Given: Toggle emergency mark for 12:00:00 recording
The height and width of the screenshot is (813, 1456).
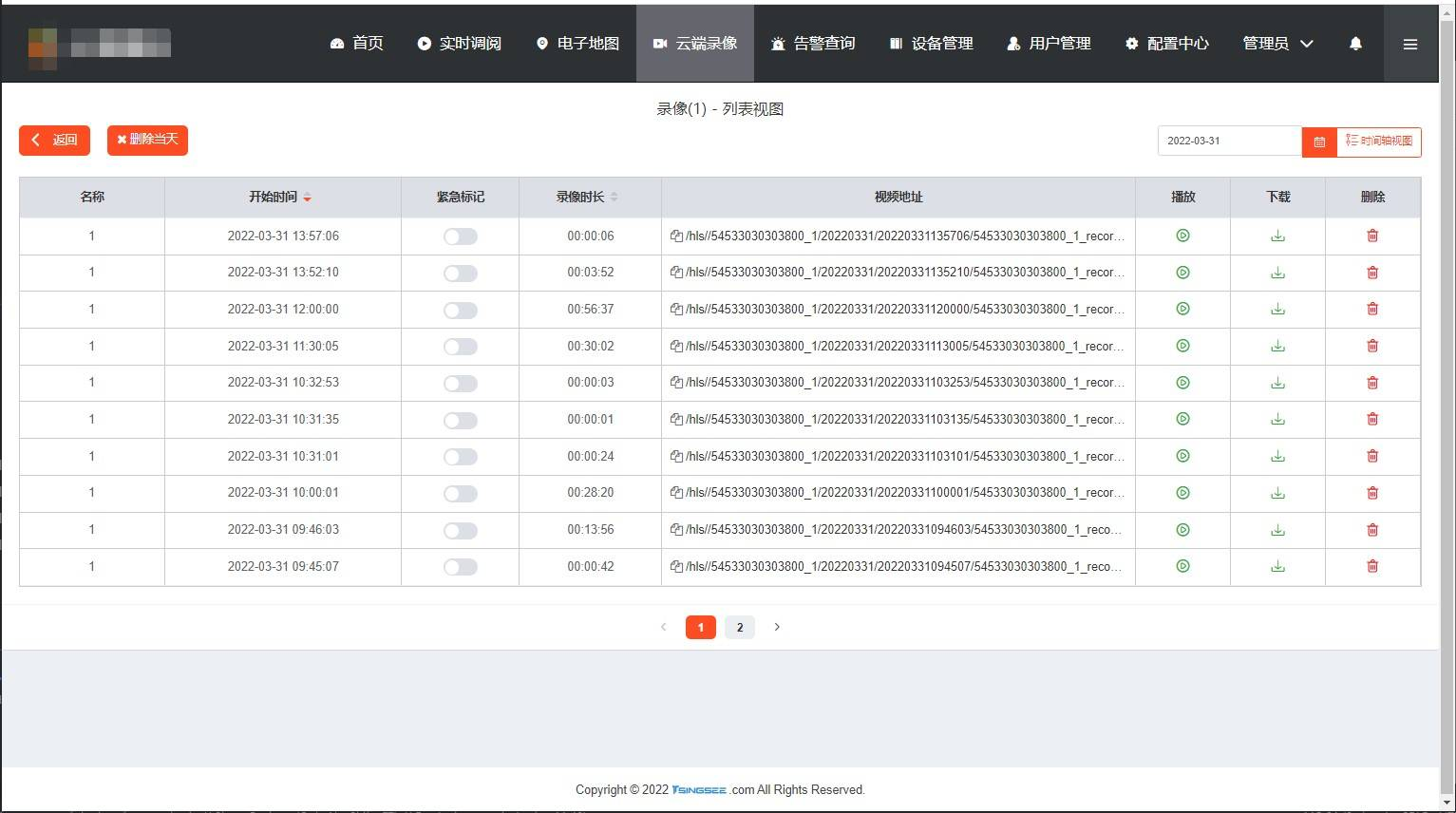Looking at the screenshot, I should coord(461,311).
